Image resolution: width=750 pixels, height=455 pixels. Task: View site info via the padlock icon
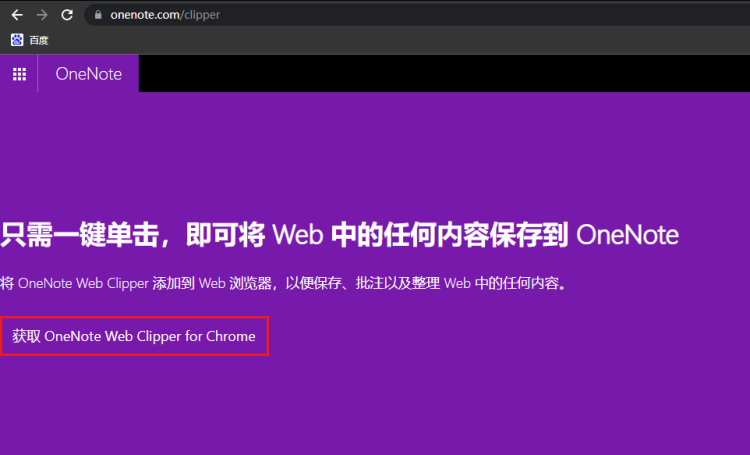pyautogui.click(x=98, y=15)
